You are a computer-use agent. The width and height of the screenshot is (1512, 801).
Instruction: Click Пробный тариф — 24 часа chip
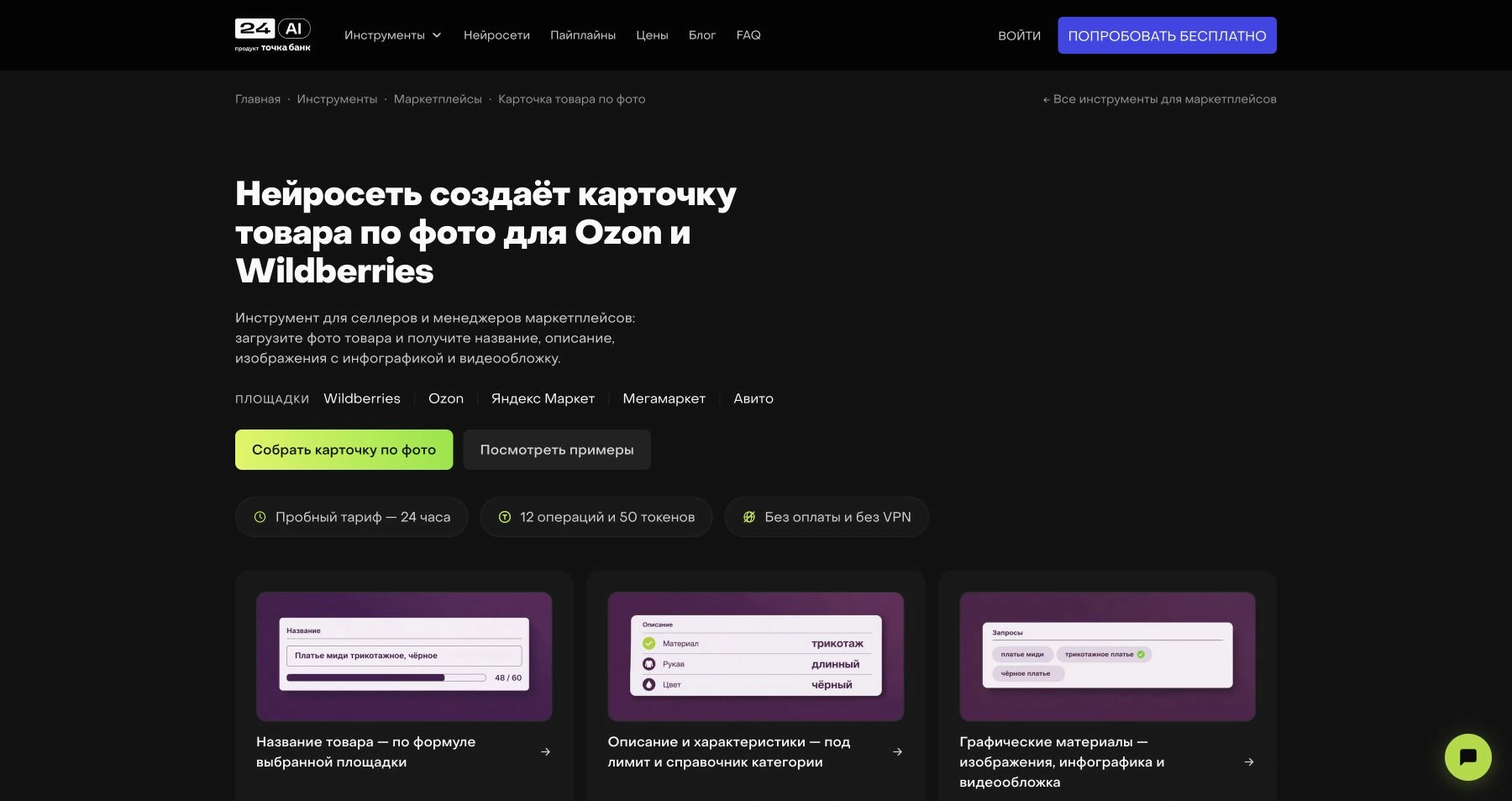[351, 517]
